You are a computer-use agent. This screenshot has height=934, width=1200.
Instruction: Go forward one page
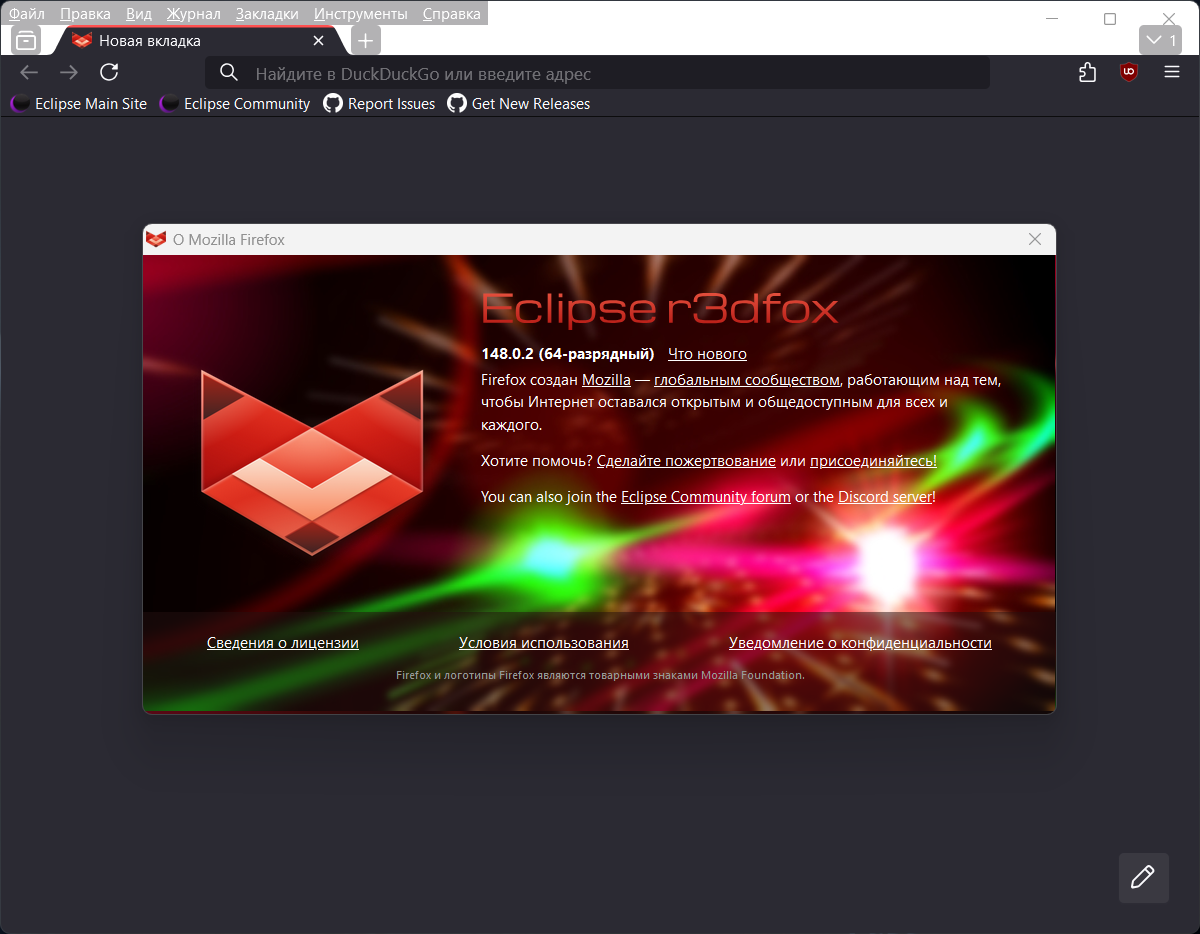[69, 72]
